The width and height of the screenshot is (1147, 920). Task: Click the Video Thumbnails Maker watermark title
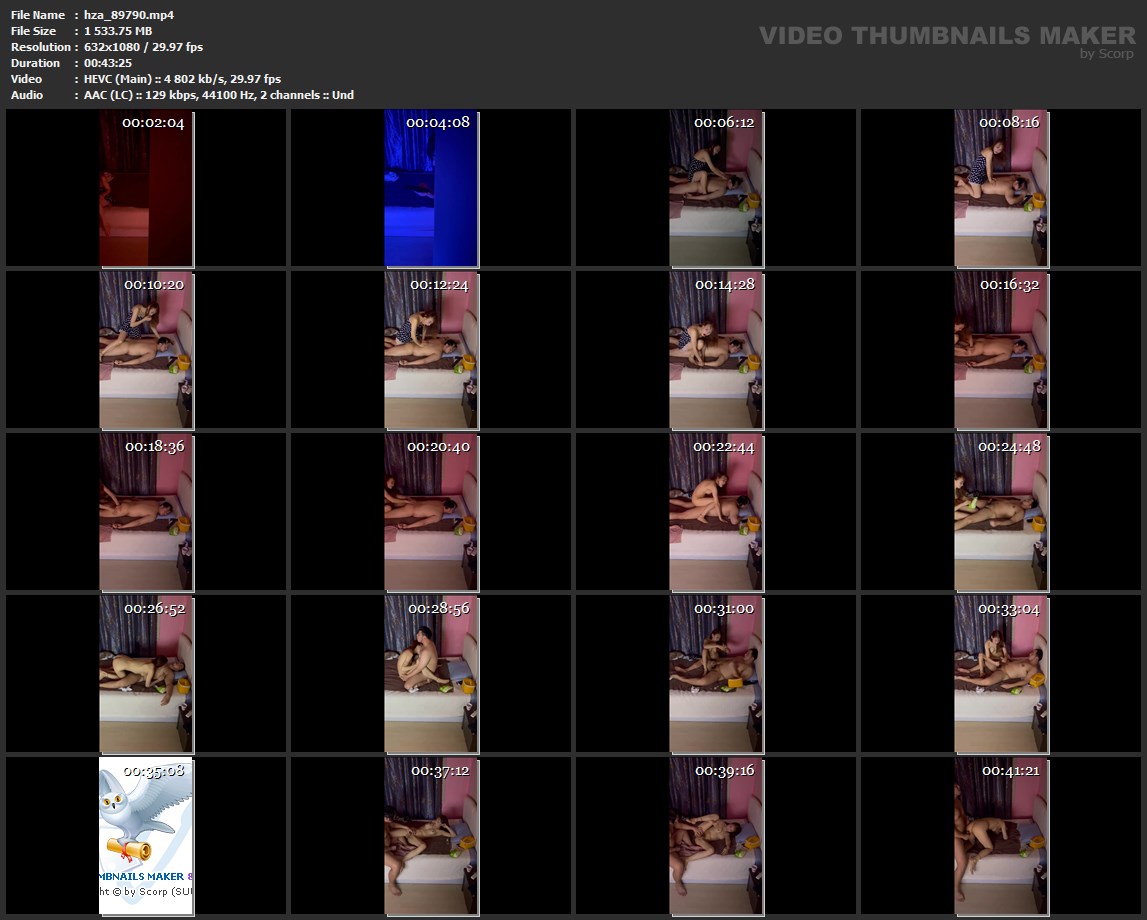coord(946,35)
